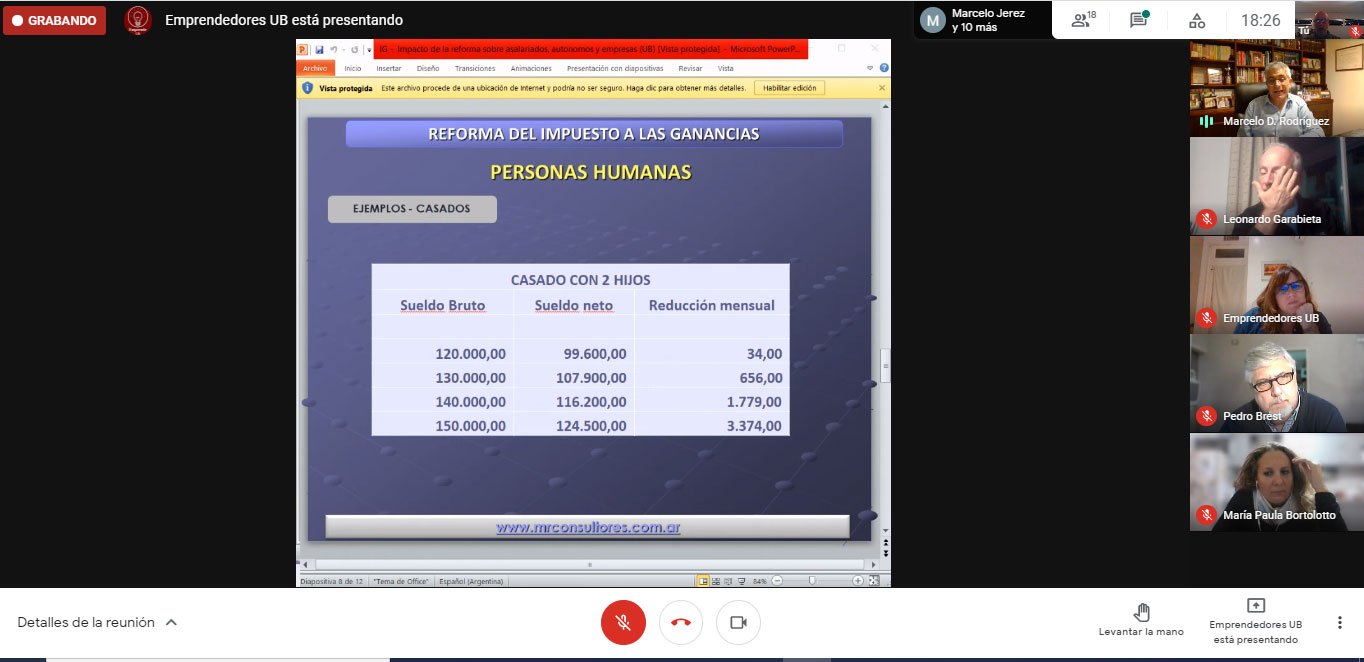Click the PowerPoint save disk icon
The image size is (1364, 662).
319,49
